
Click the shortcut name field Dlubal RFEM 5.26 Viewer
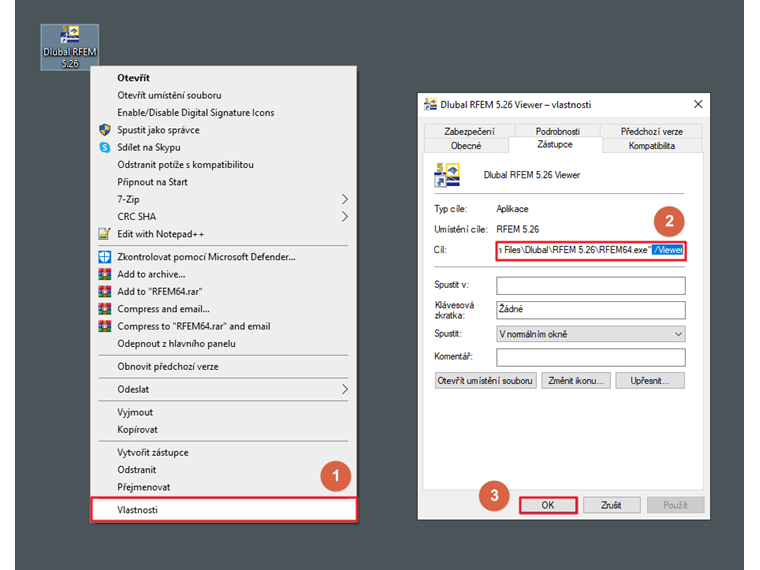[x=532, y=175]
